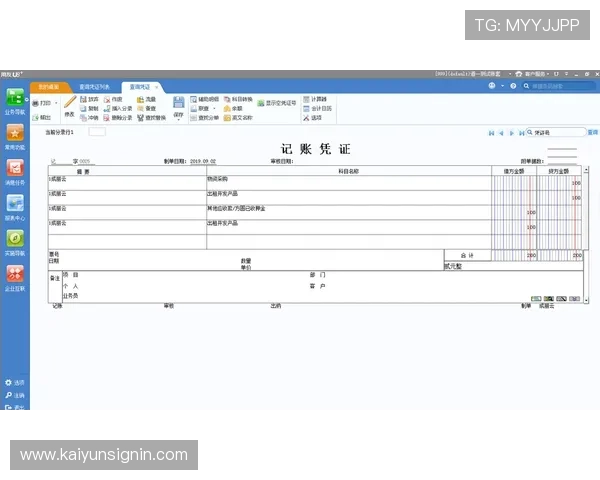Switch to the orange 我的桌面 tab
600x480 pixels.
(49, 87)
